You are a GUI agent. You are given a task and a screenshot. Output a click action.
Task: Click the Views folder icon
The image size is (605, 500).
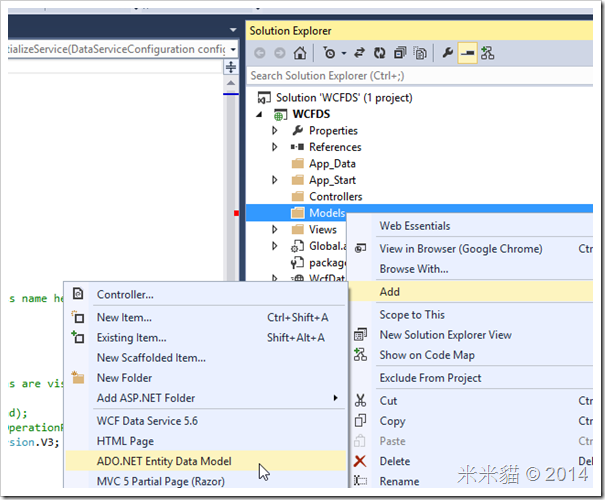click(297, 230)
